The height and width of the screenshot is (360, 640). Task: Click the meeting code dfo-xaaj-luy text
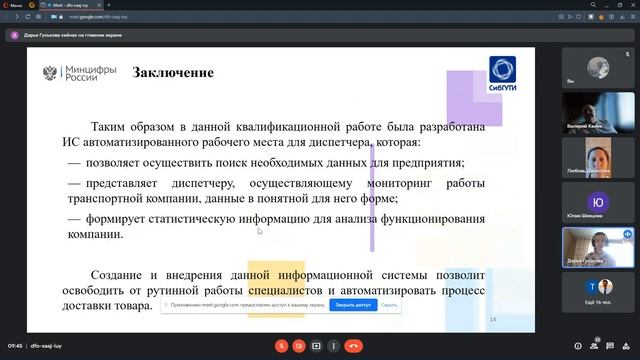[x=46, y=346]
